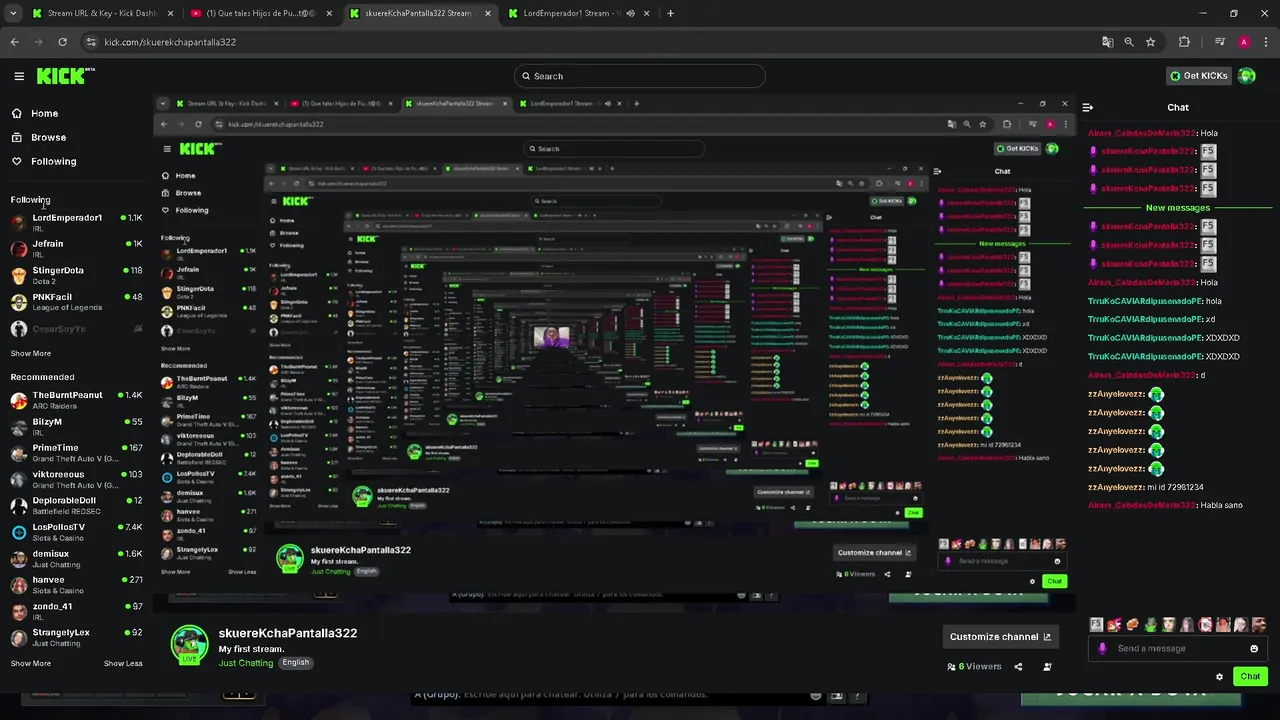This screenshot has height=720, width=1280.
Task: Expand recommended list with Show More
Action: [x=31, y=663]
